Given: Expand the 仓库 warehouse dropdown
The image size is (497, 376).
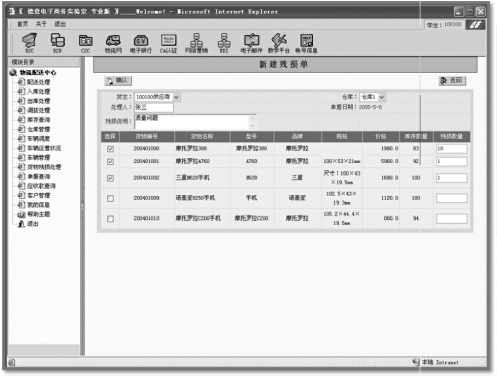Looking at the screenshot, I should (x=382, y=97).
